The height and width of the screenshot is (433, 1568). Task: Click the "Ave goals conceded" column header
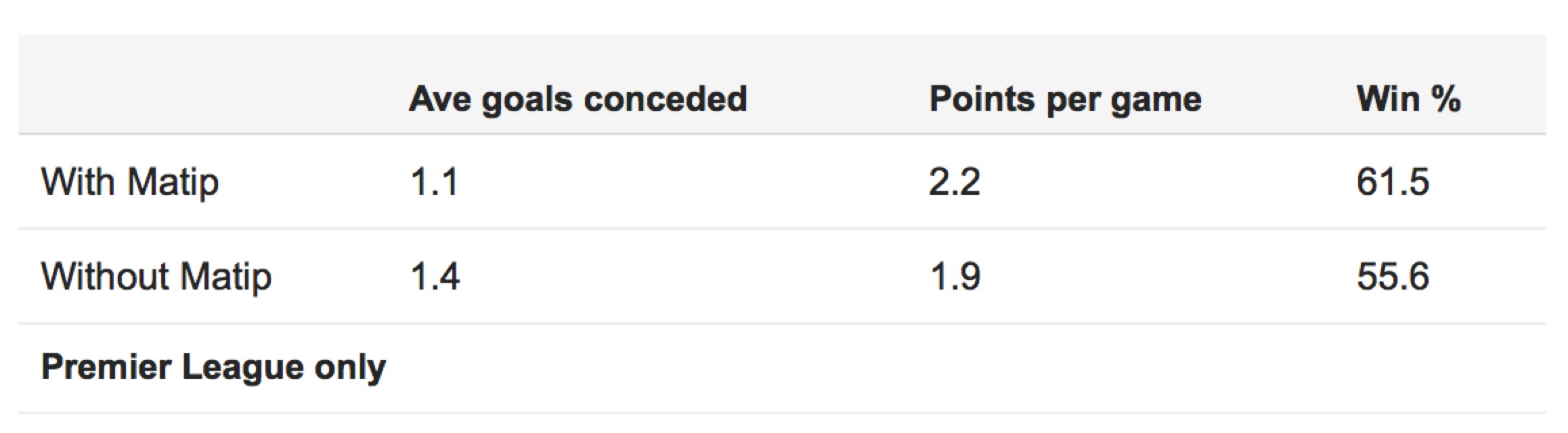pyautogui.click(x=578, y=99)
